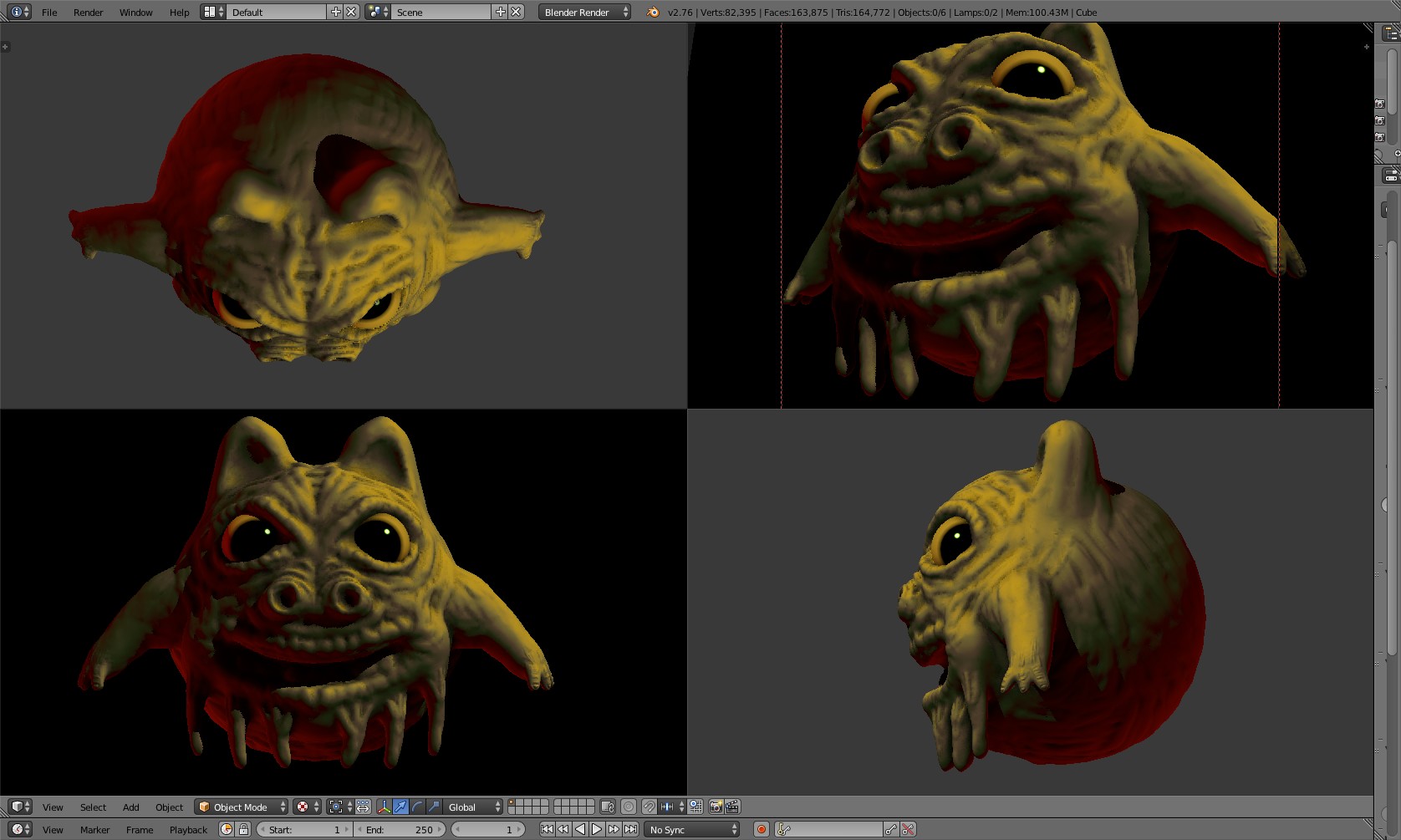
Task: Click the Blender logo icon in header
Action: pyautogui.click(x=653, y=12)
